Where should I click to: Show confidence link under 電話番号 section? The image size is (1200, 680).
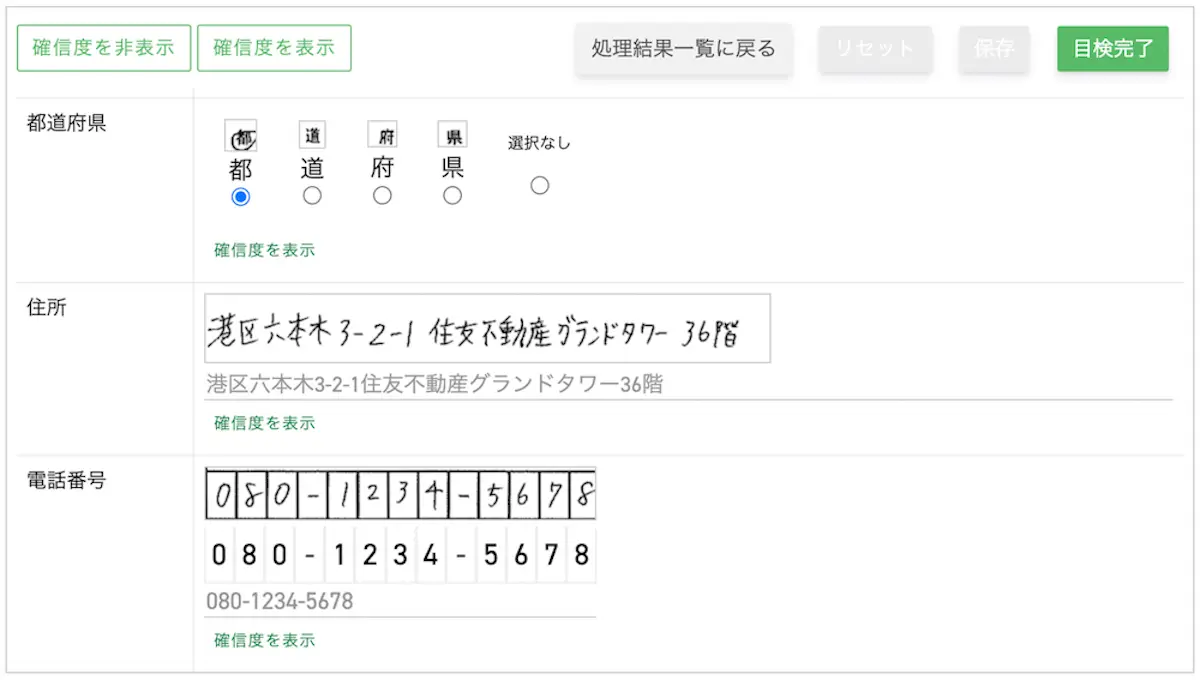264,640
